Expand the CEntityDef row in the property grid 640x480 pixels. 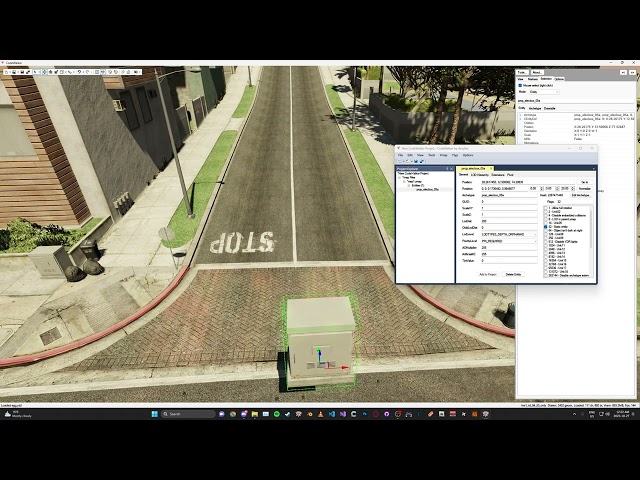[x=520, y=119]
